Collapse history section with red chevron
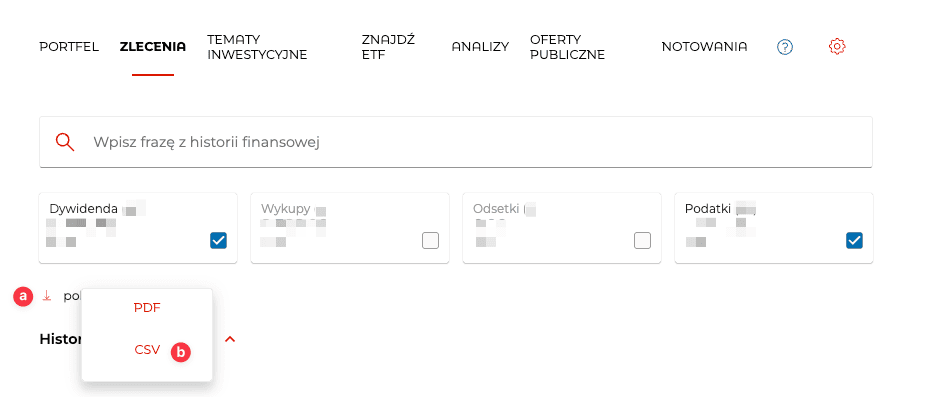 coord(230,339)
